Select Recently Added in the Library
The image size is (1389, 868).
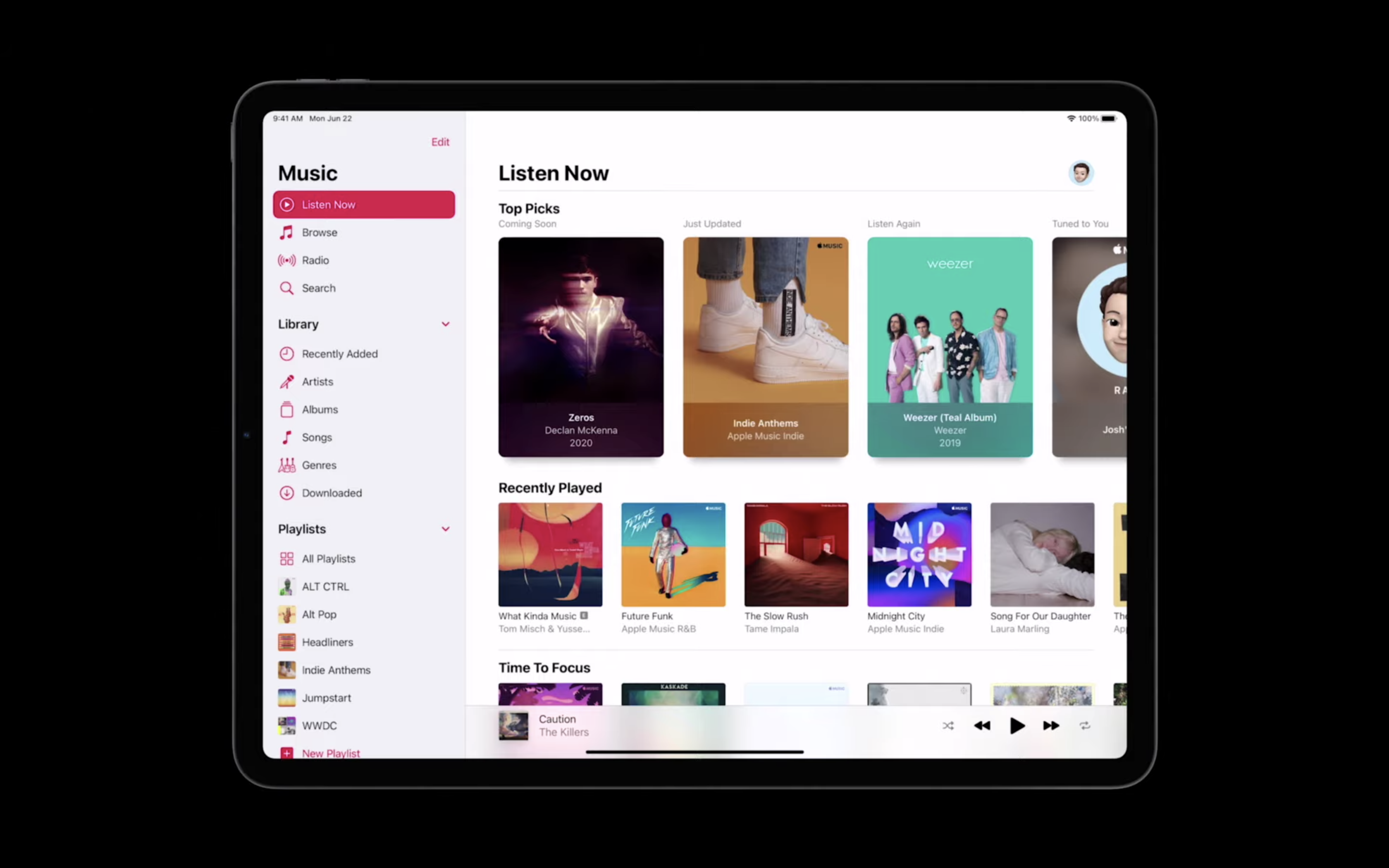coord(339,354)
